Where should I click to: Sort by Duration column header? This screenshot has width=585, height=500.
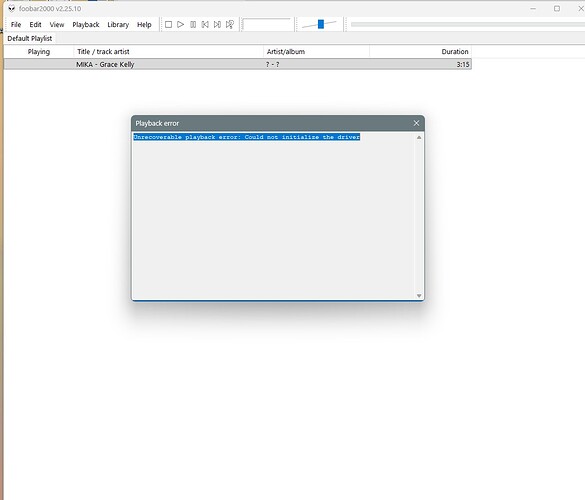(420, 51)
